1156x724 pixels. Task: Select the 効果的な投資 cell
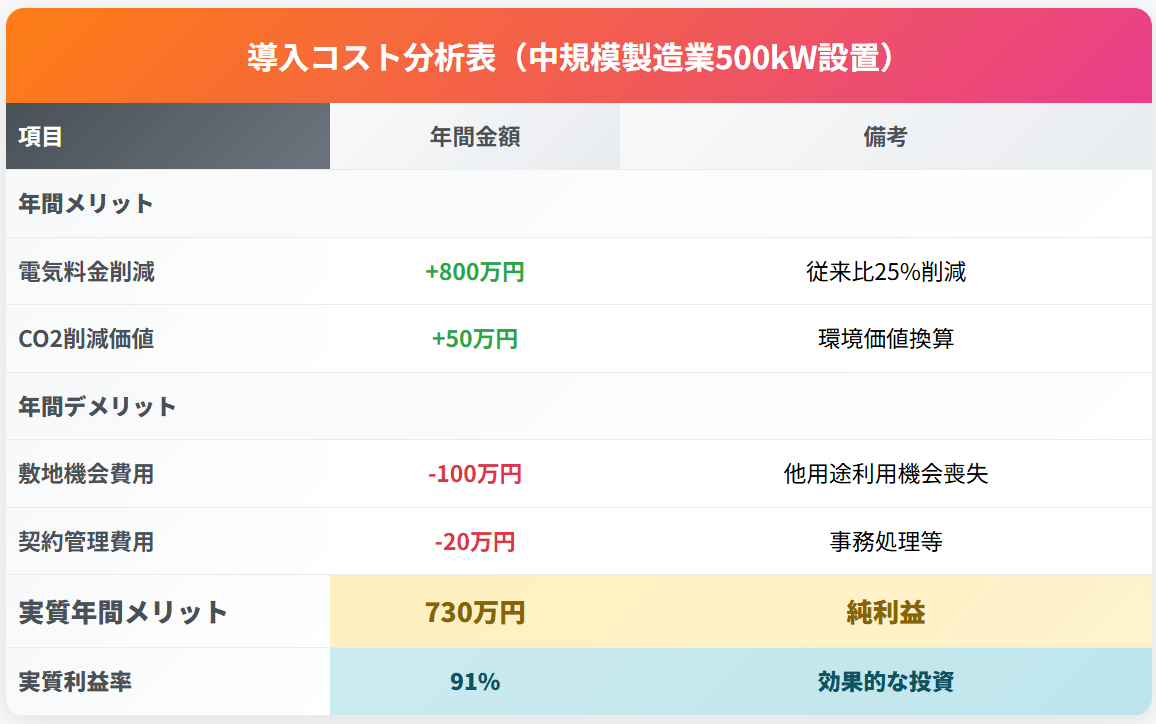coord(885,682)
